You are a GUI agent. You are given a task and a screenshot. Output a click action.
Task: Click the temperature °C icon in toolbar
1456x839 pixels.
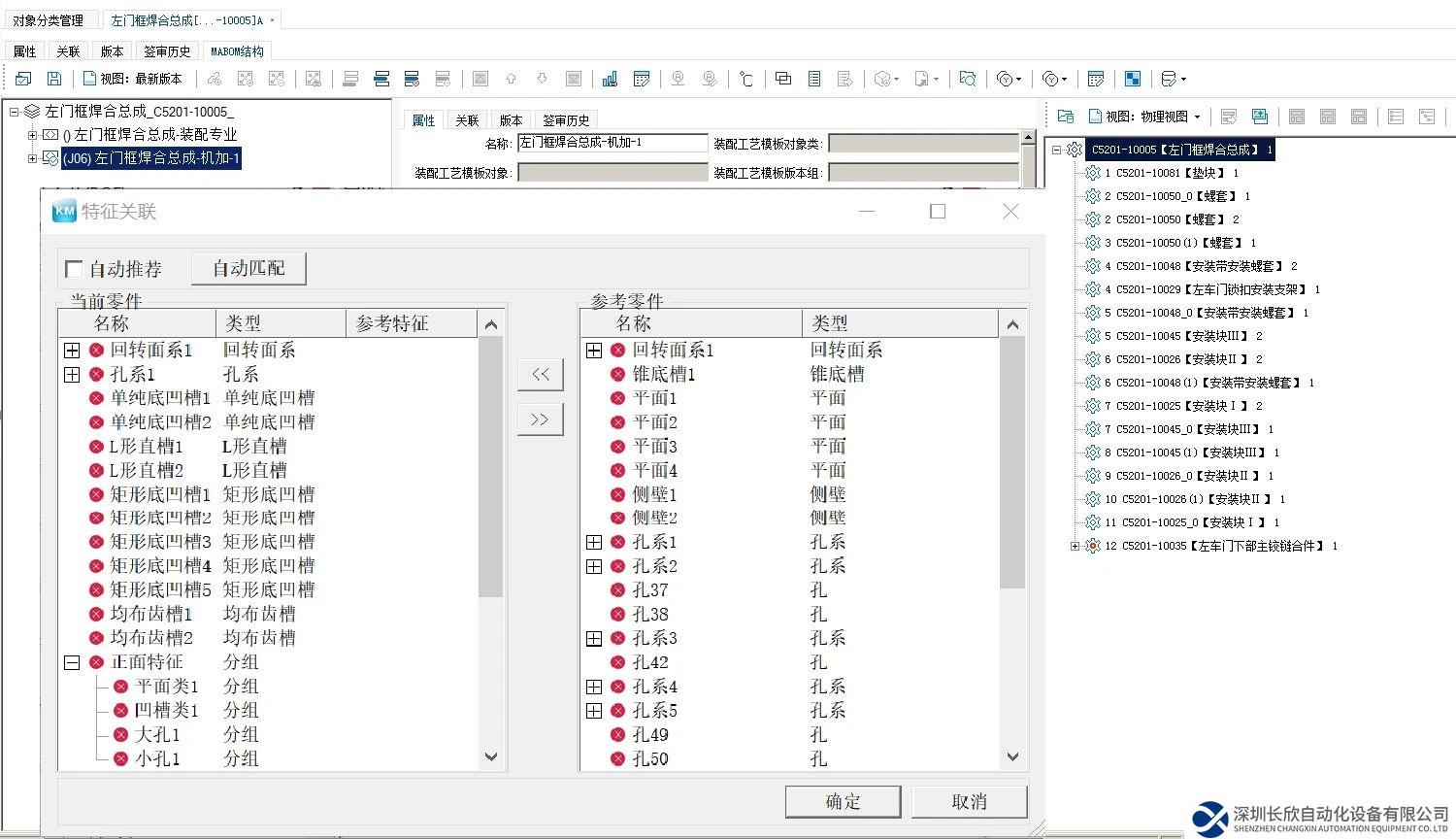coord(745,79)
